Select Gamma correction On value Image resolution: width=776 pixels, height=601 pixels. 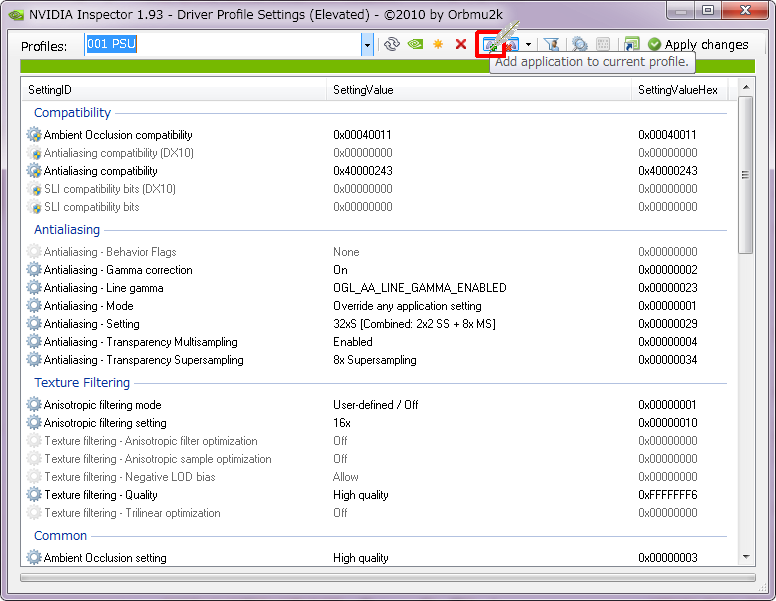[340, 270]
